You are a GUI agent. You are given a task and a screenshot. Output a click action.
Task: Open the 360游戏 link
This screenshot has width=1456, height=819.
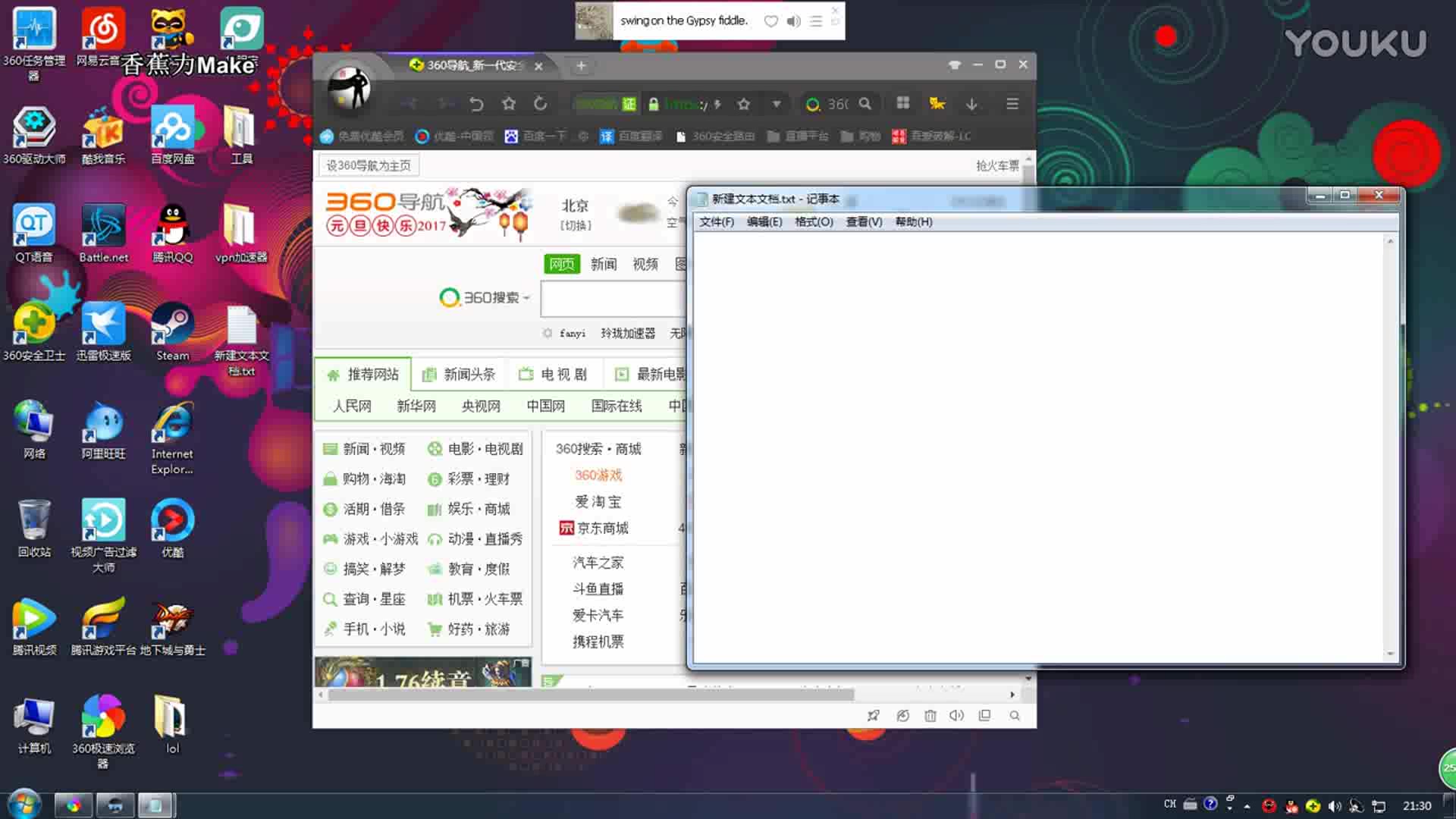point(598,475)
